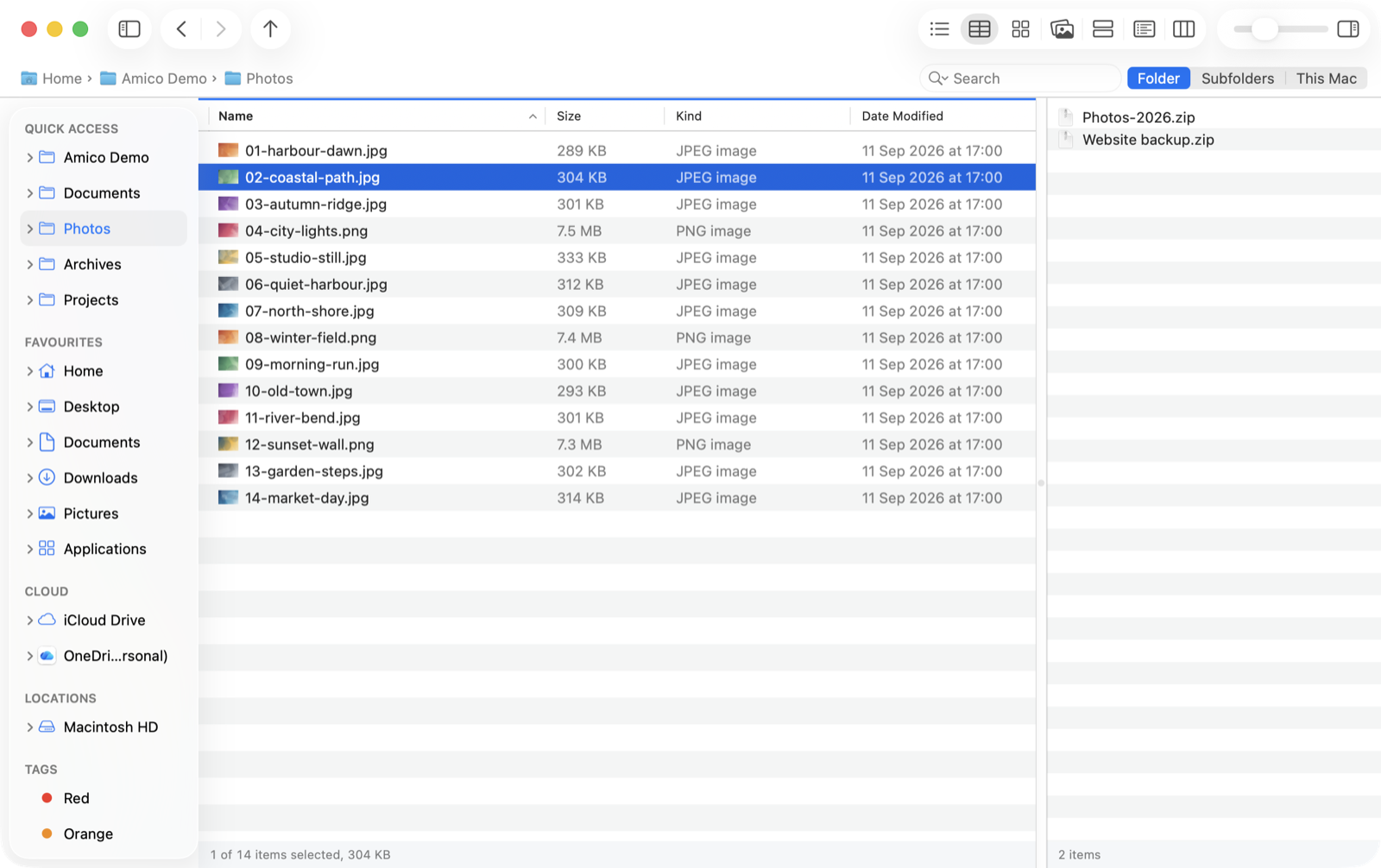Select file 03-autumn-ridge.jpg

617,204
